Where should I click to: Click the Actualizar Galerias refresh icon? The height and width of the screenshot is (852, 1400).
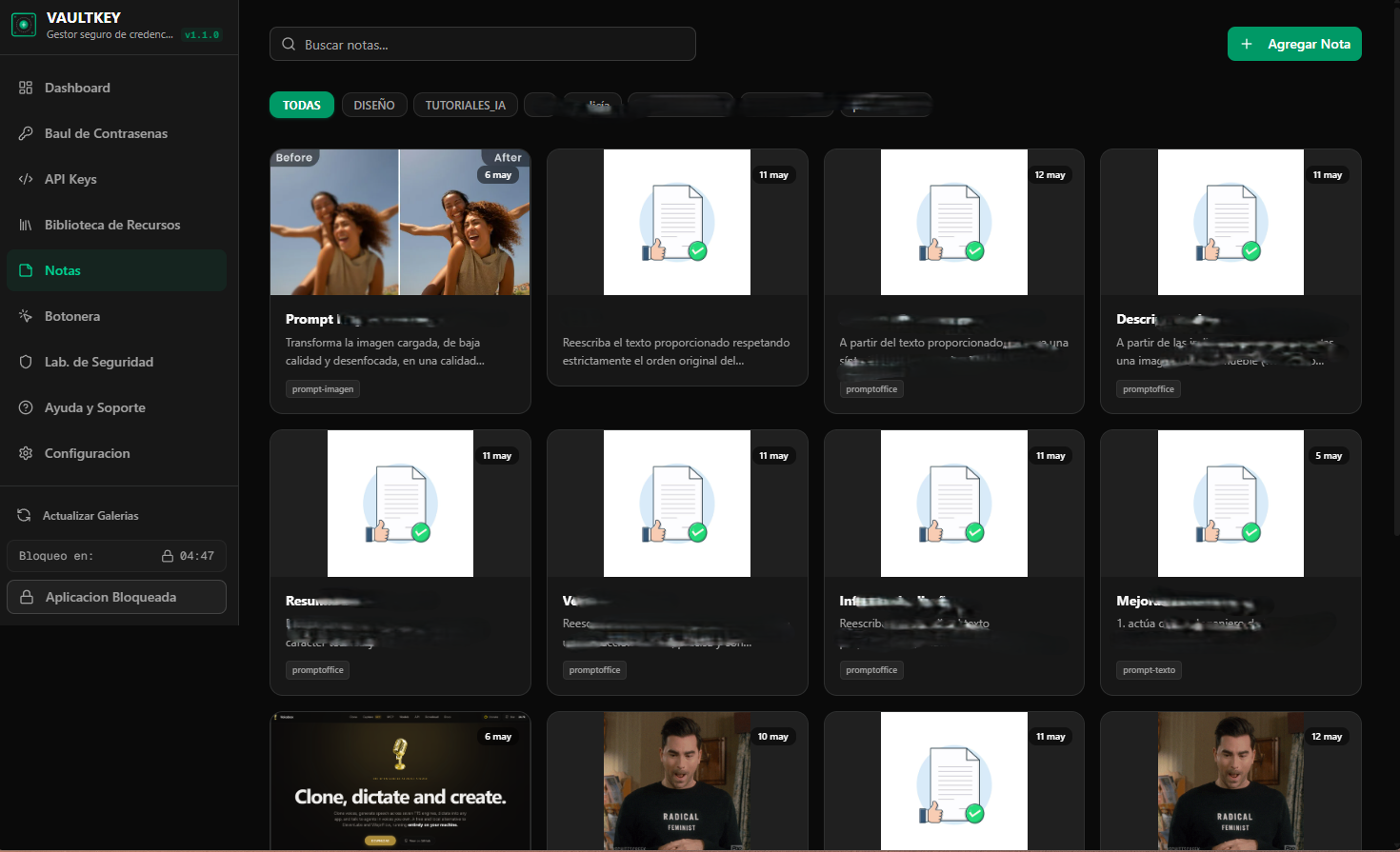tap(24, 515)
